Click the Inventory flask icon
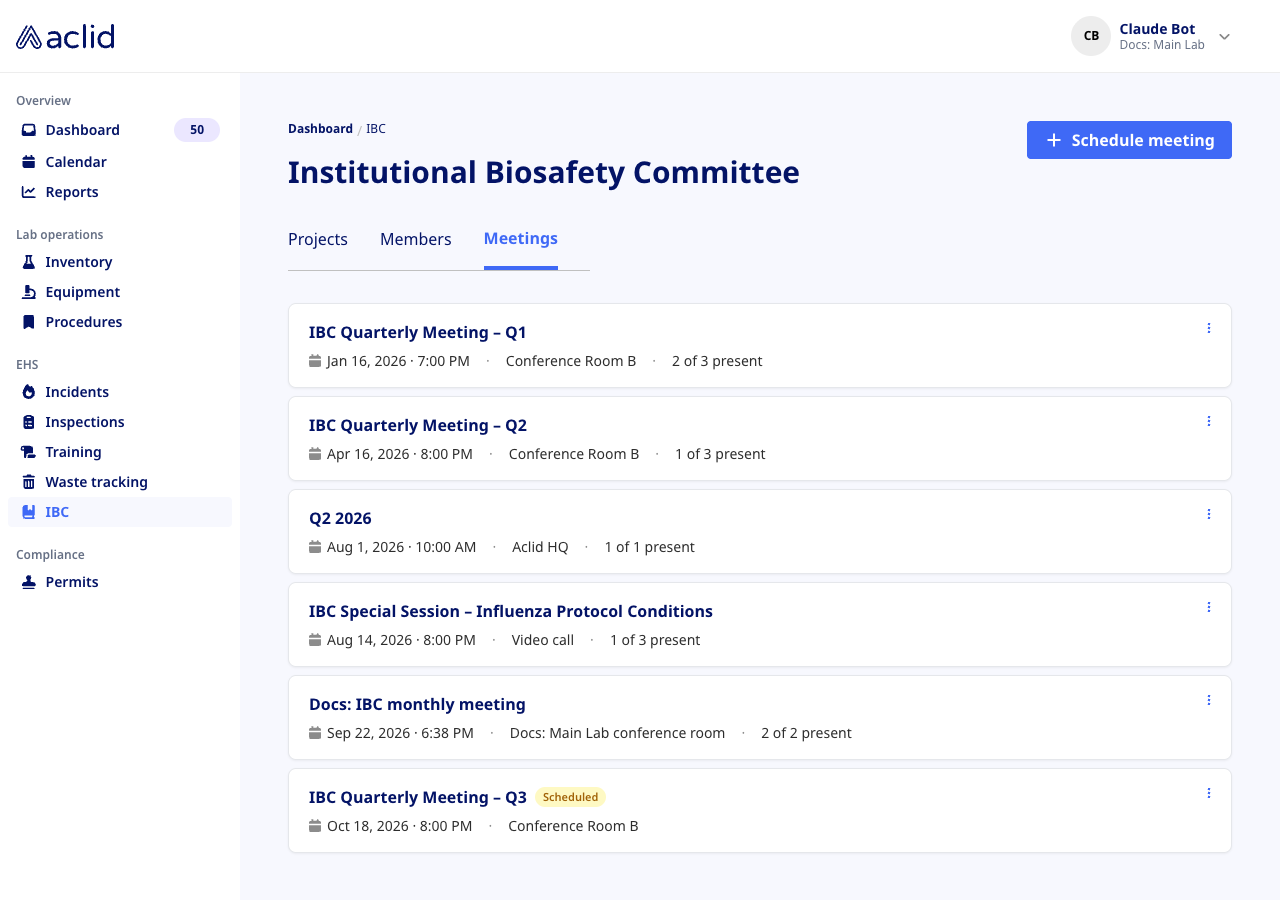The image size is (1280, 900). coord(29,262)
